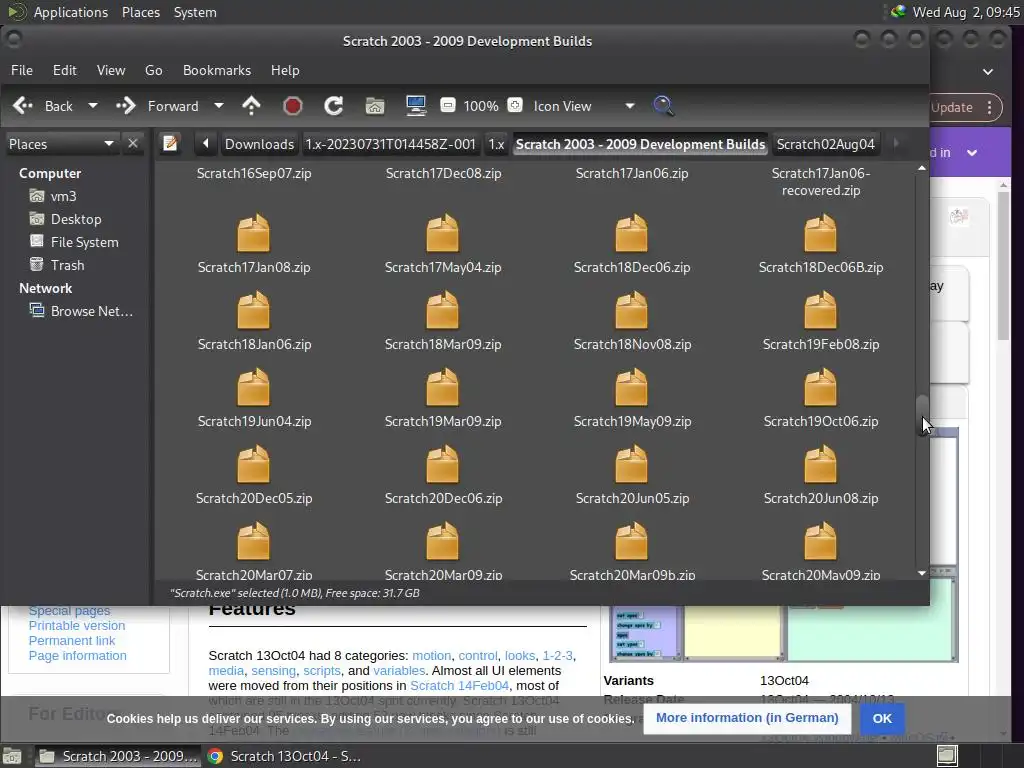Open the File menu
The width and height of the screenshot is (1024, 768).
[x=22, y=70]
